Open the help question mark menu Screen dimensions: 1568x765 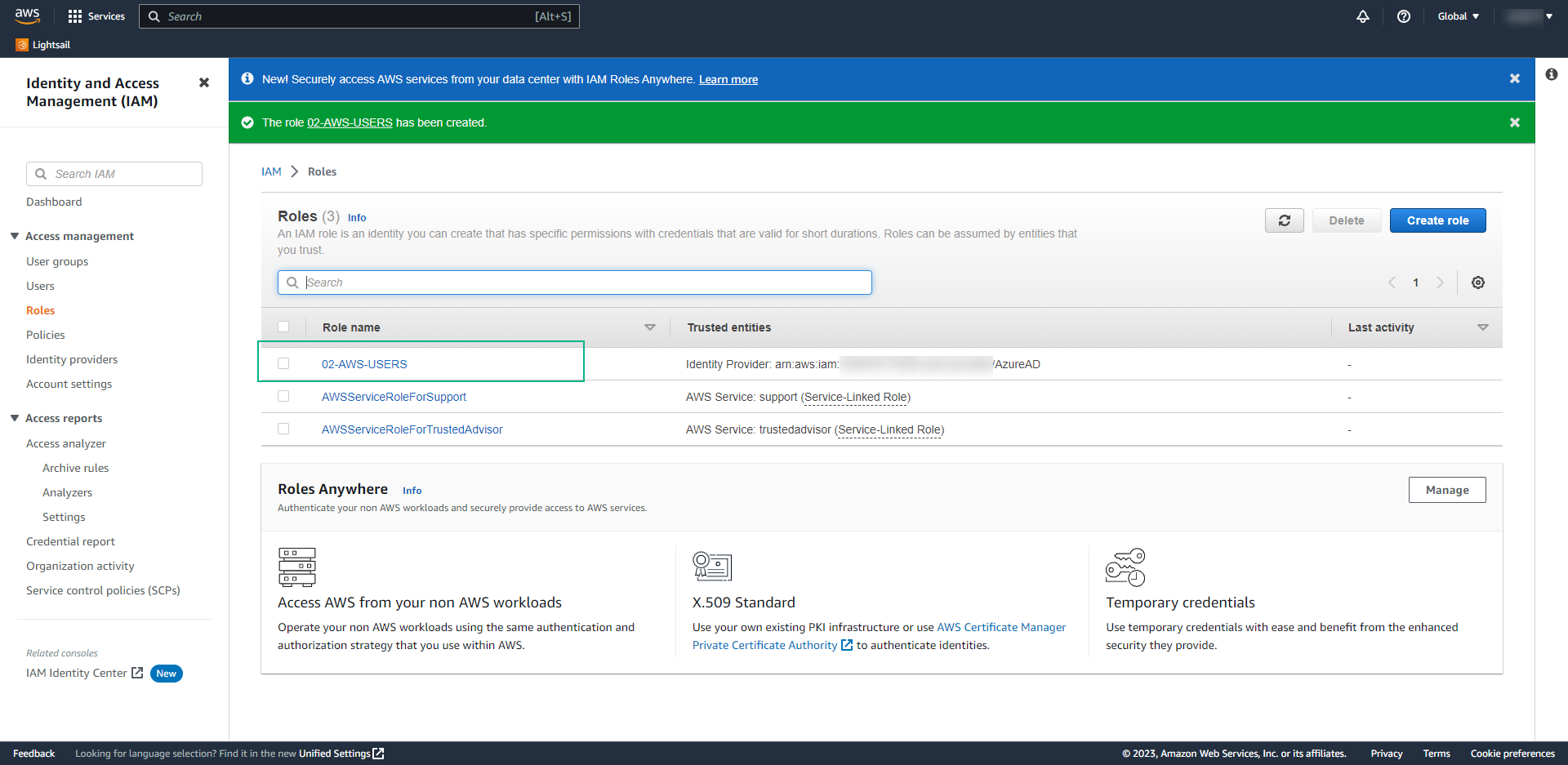(1404, 16)
